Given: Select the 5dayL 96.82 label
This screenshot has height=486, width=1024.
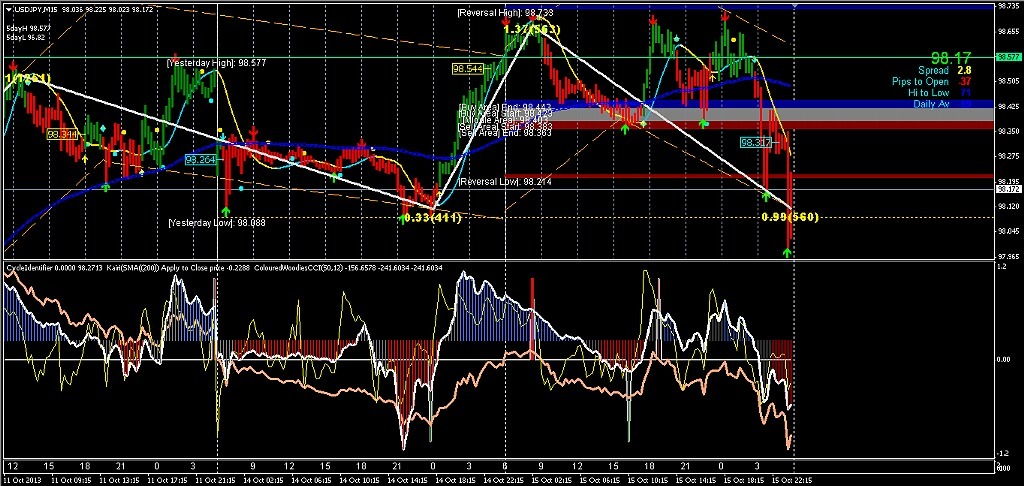Looking at the screenshot, I should click(x=23, y=37).
